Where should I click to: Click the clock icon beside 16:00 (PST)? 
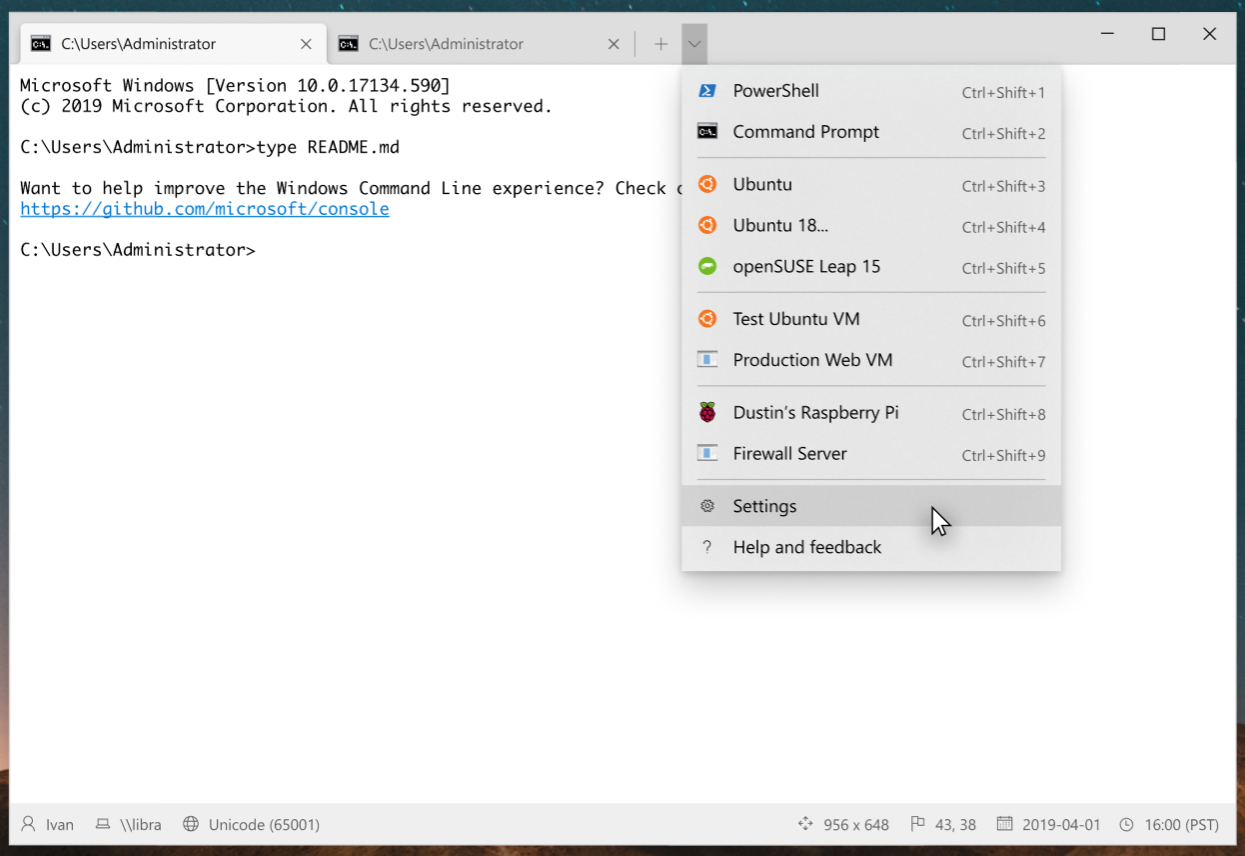[x=1127, y=824]
